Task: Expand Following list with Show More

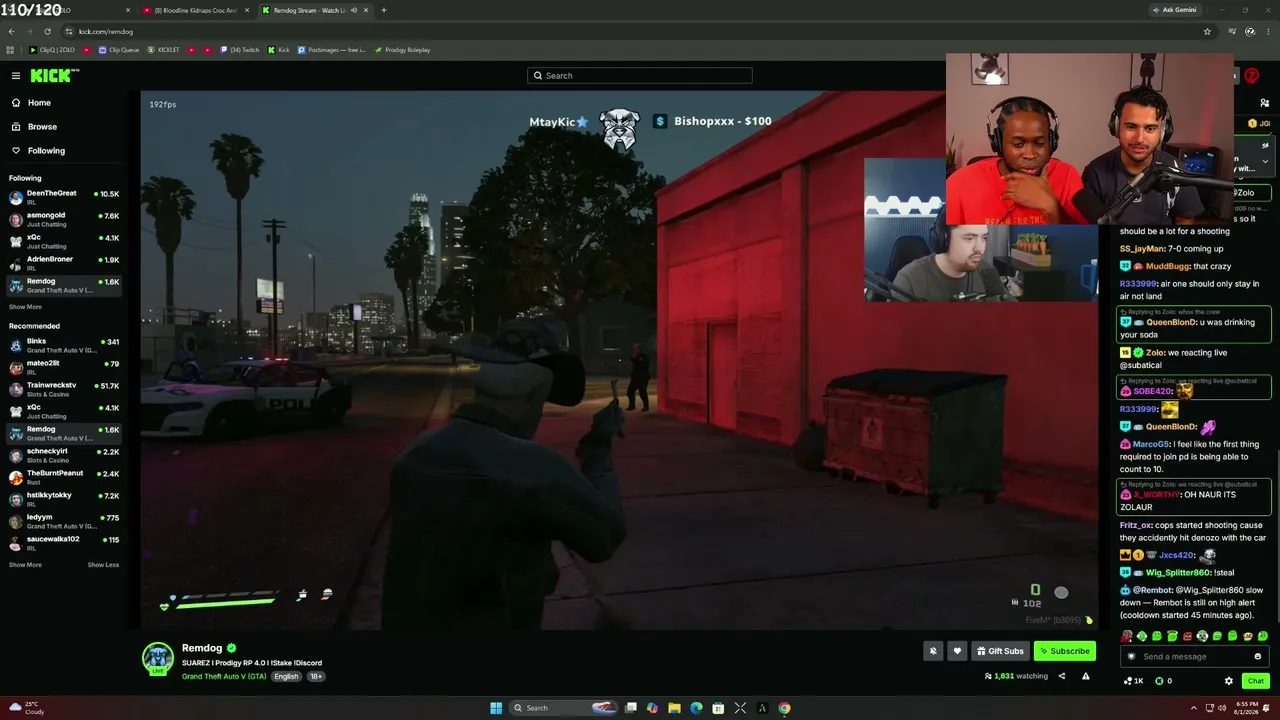Action: [x=25, y=307]
